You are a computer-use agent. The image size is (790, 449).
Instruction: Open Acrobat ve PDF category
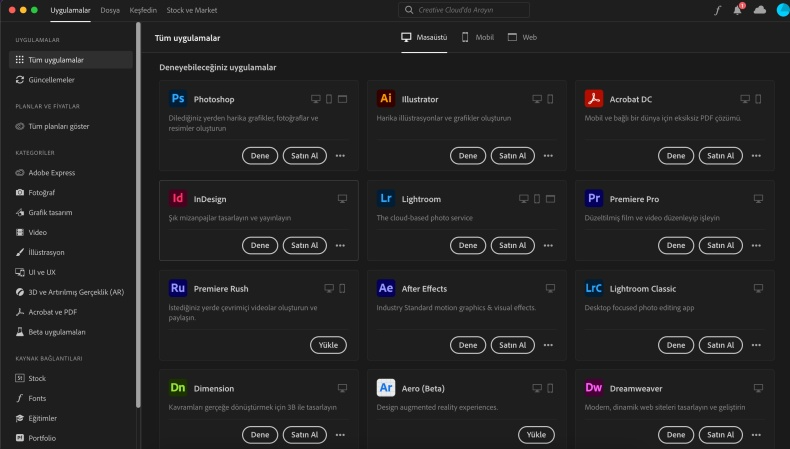click(46, 312)
